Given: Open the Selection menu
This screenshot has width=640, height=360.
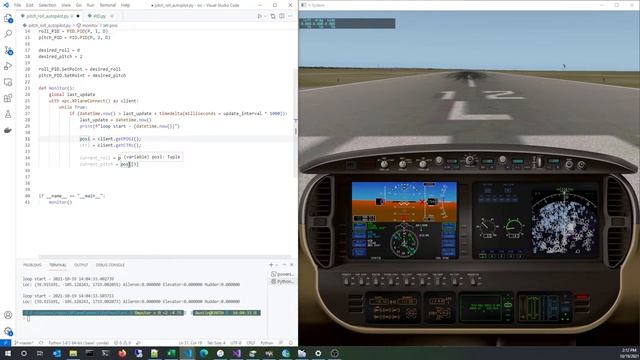Looking at the screenshot, I should click(x=47, y=5).
